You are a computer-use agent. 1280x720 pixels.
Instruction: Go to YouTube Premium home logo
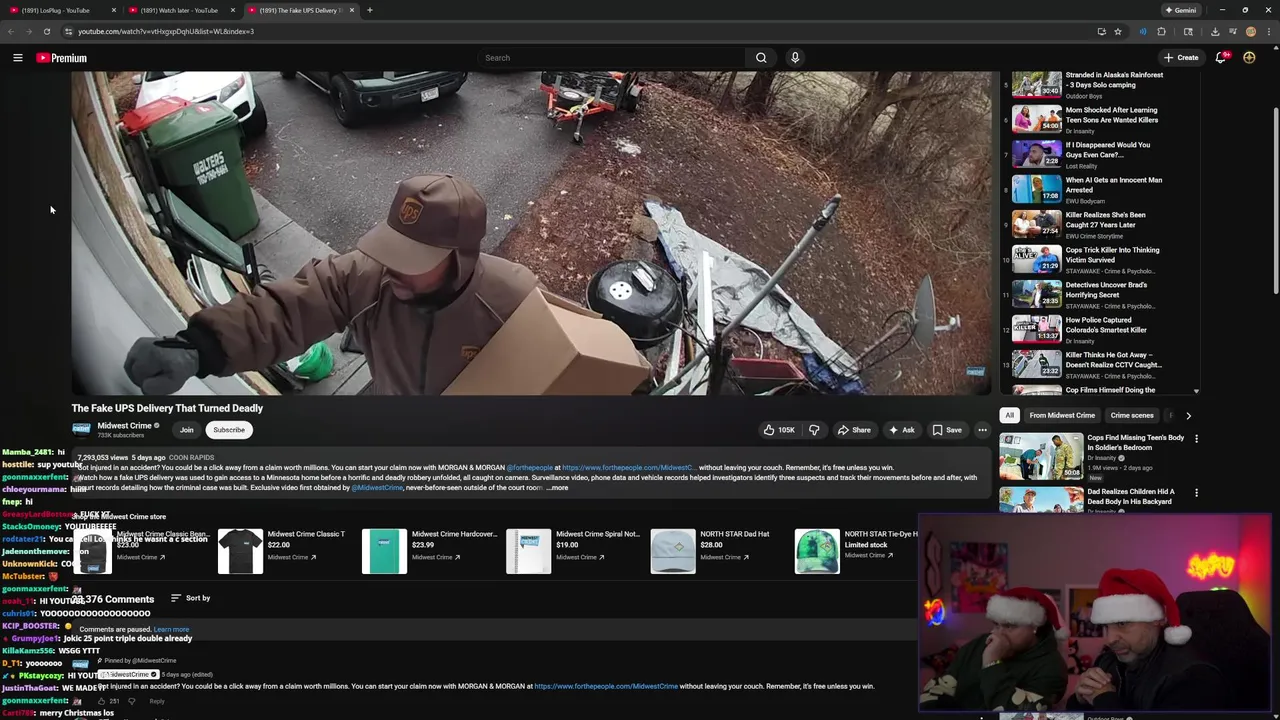pyautogui.click(x=62, y=58)
